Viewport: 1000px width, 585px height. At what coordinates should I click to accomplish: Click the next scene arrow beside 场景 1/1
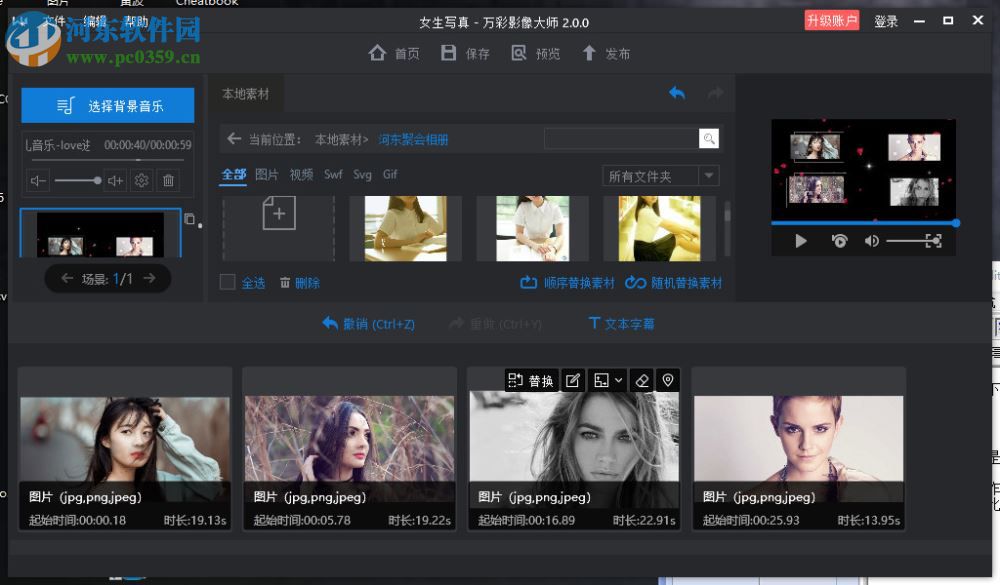click(x=148, y=278)
